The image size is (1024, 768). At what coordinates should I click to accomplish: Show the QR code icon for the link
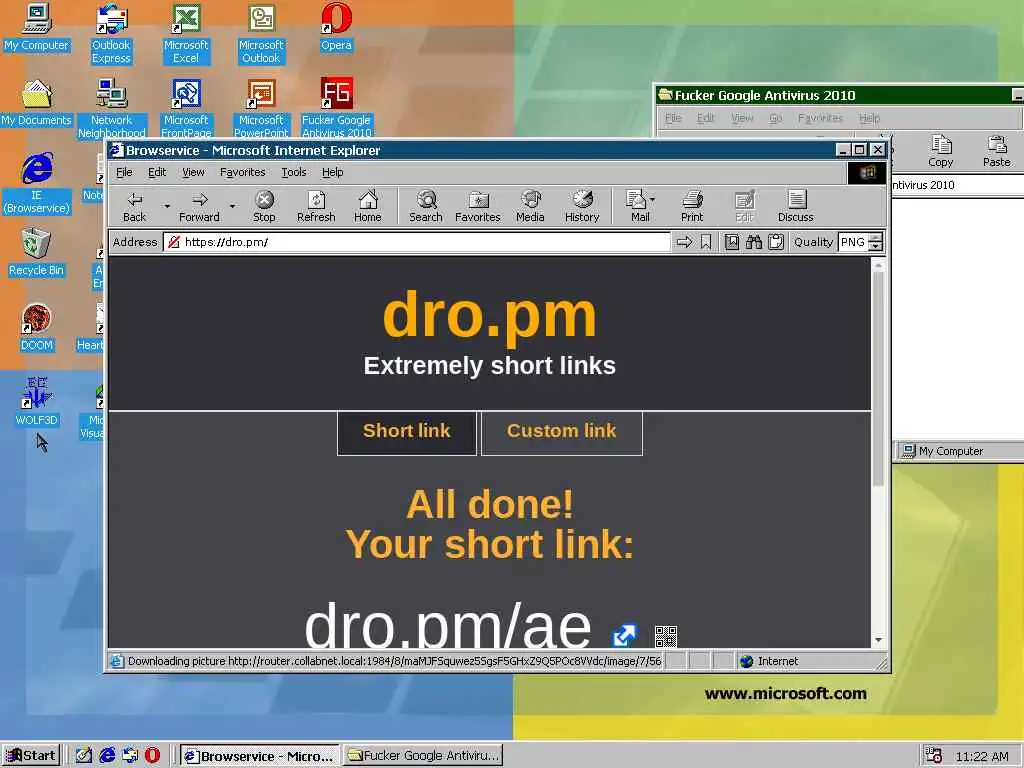click(x=665, y=635)
